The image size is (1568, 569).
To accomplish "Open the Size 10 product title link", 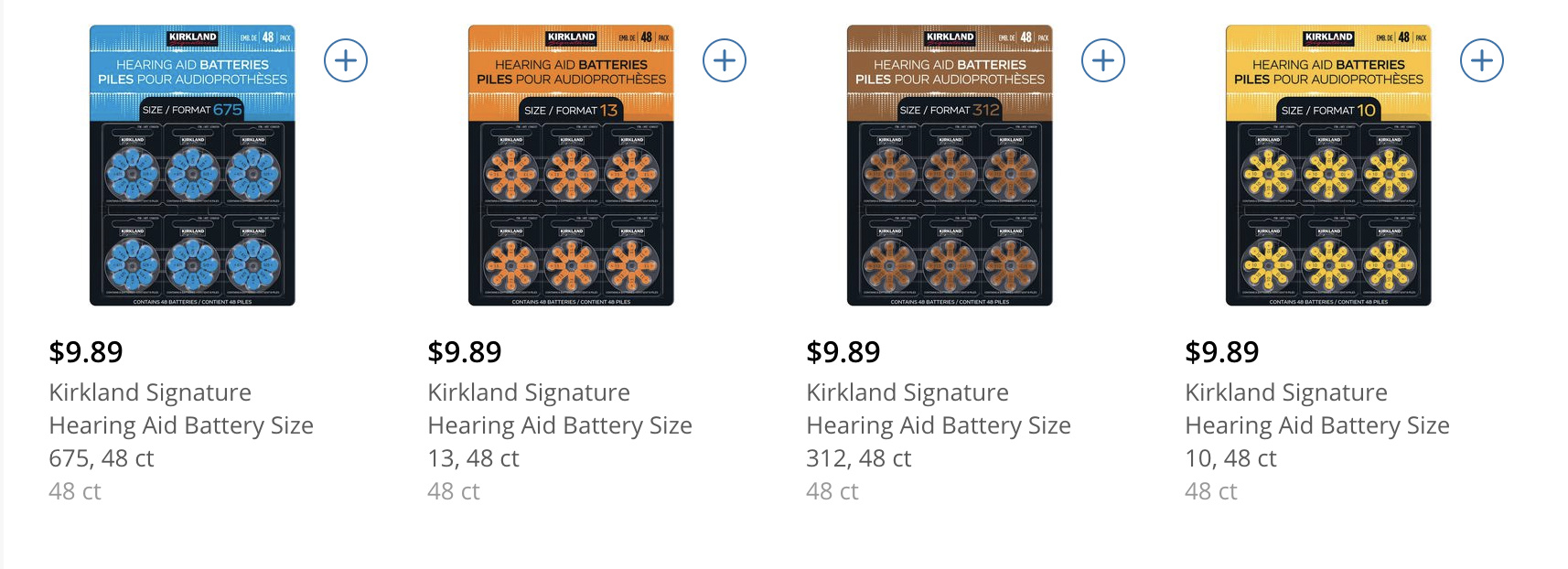I will pyautogui.click(x=1317, y=424).
